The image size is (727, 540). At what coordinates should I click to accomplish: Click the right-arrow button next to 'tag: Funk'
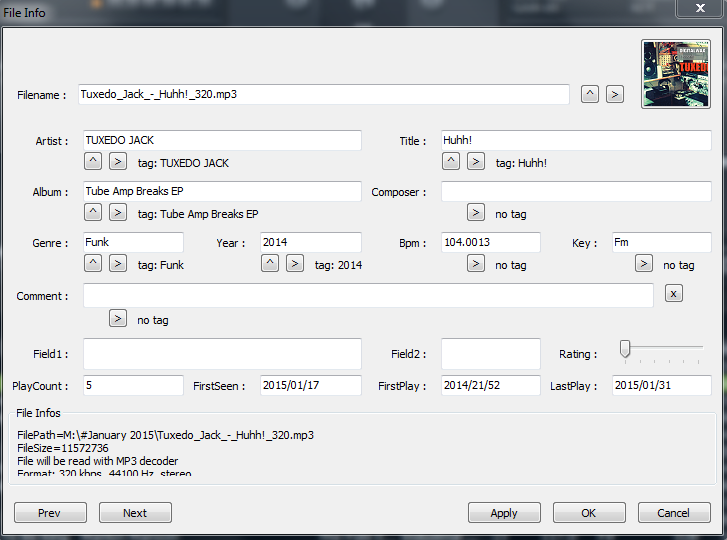[x=118, y=263]
